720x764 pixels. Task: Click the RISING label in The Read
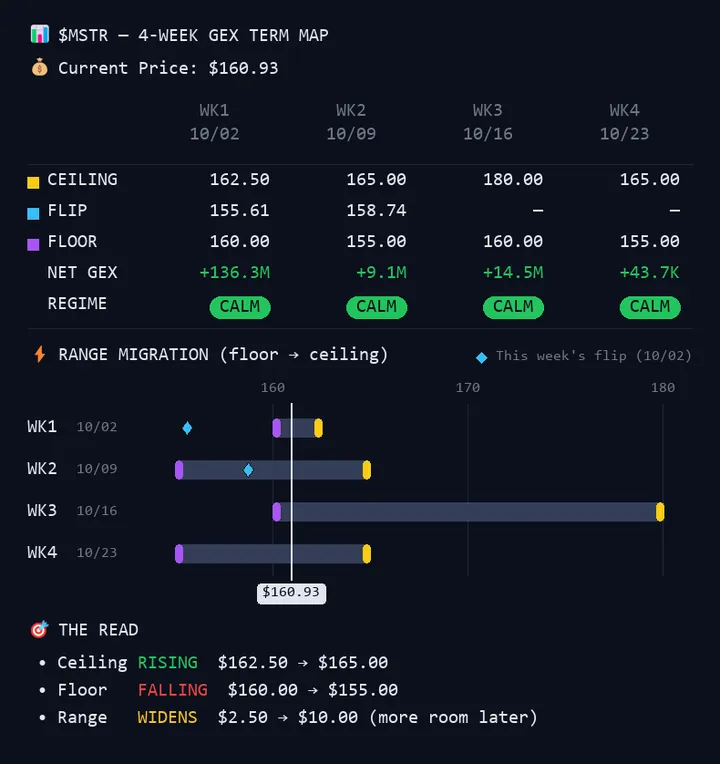tap(168, 663)
